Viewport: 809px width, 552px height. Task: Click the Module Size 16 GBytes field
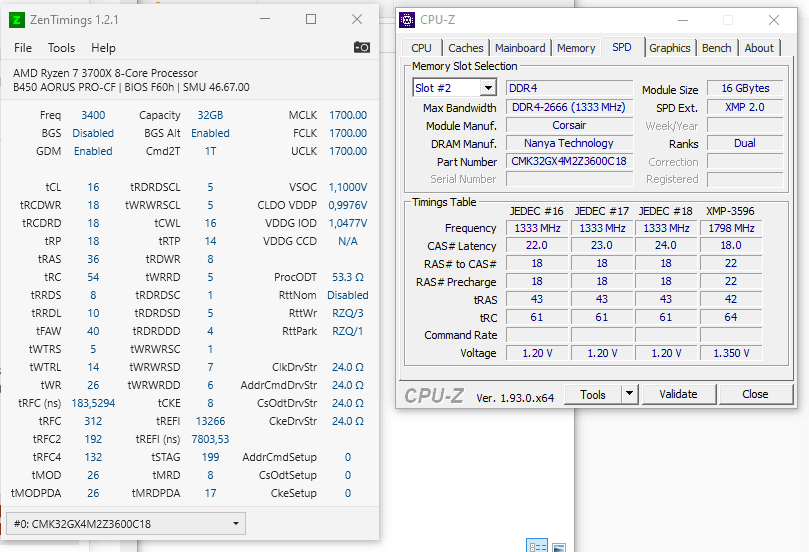point(745,88)
